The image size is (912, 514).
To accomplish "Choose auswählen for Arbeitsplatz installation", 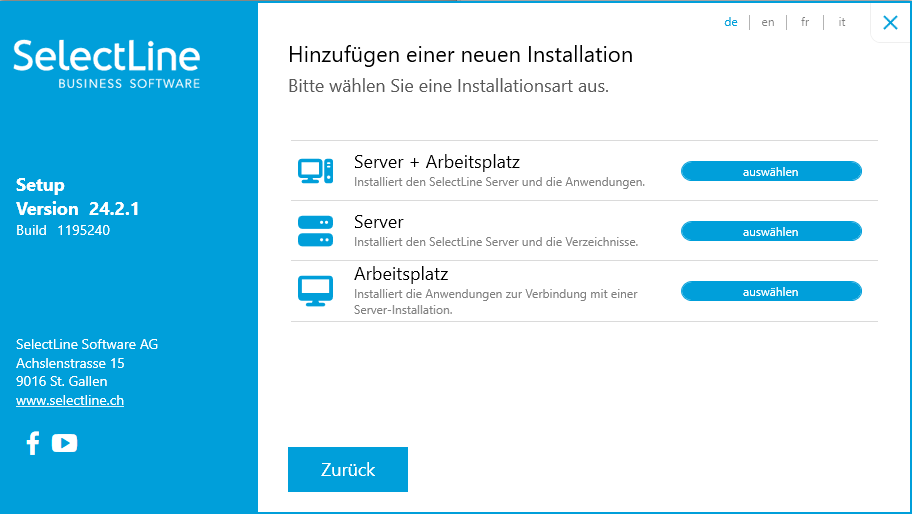I will [771, 291].
